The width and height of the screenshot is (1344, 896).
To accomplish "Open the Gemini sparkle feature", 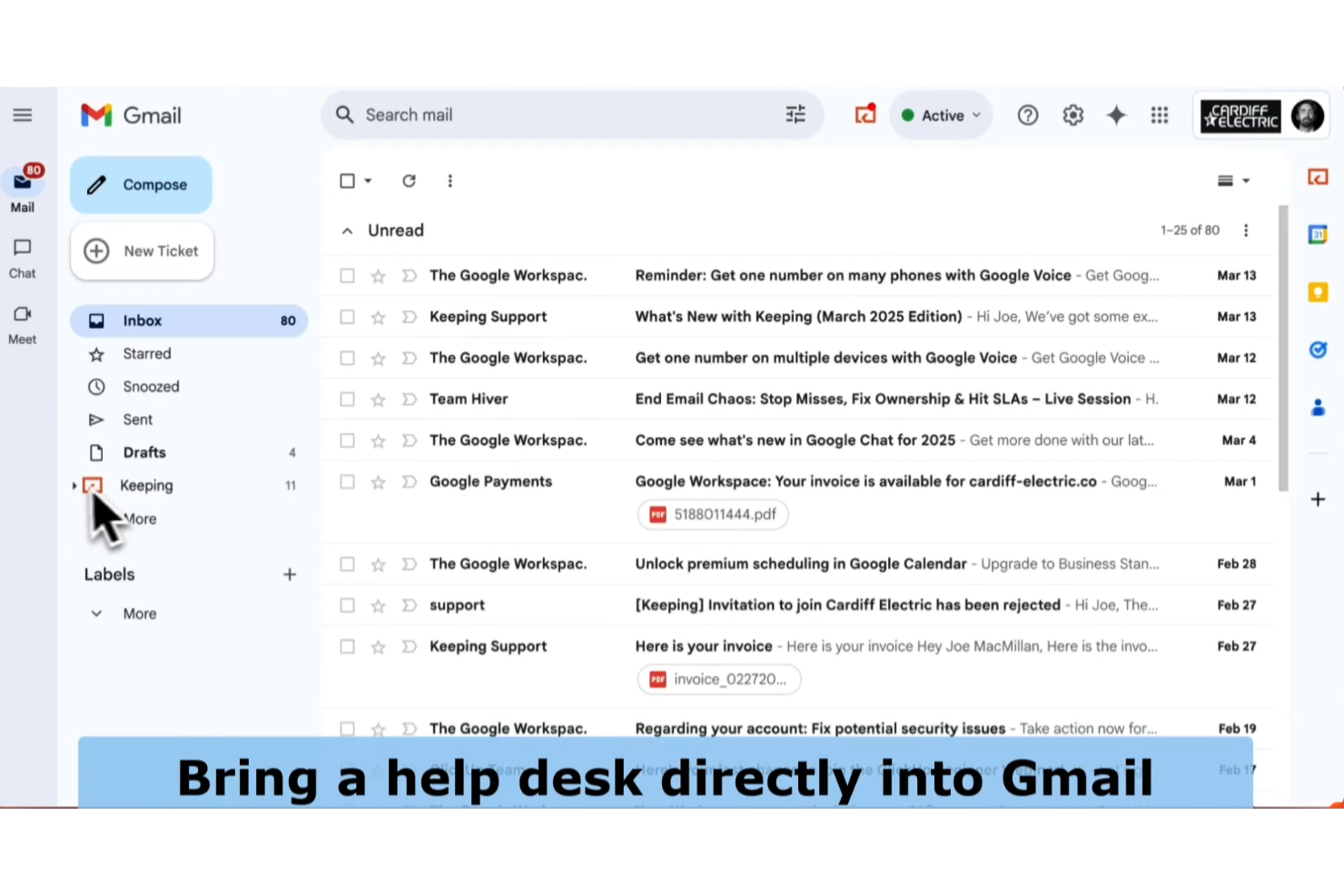I will 1116,114.
